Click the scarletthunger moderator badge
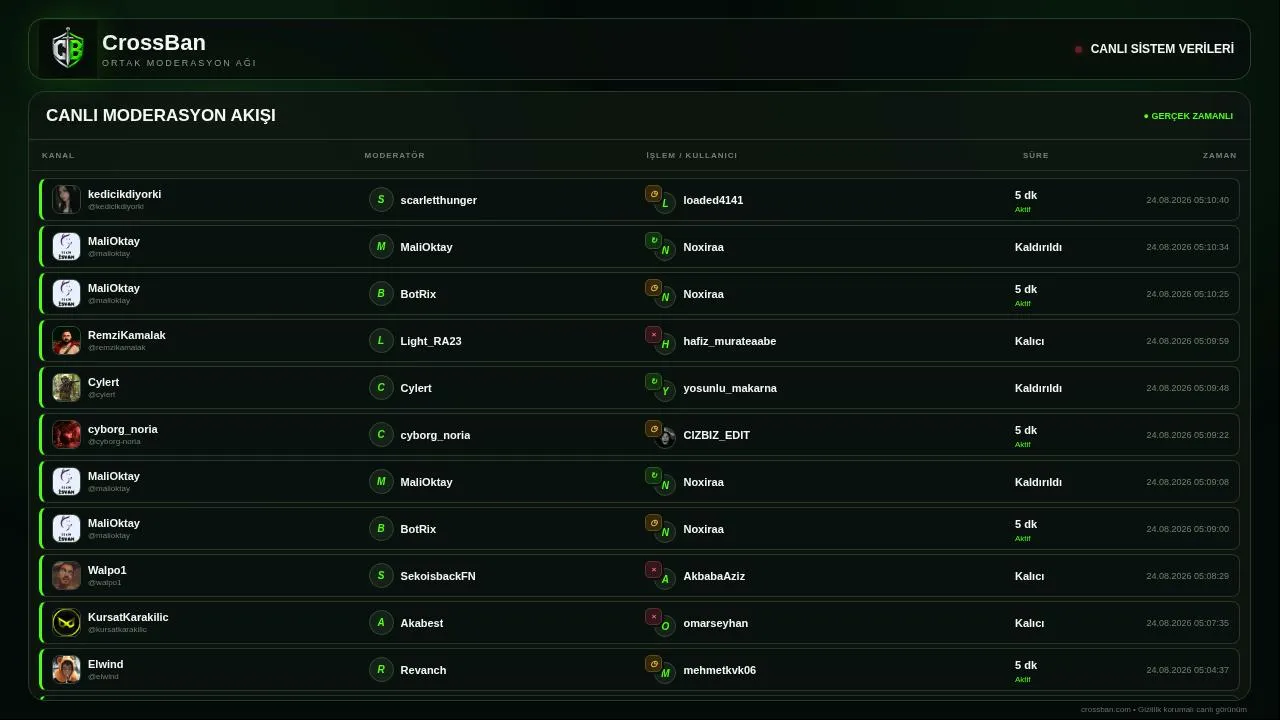1280x720 pixels. pyautogui.click(x=381, y=199)
